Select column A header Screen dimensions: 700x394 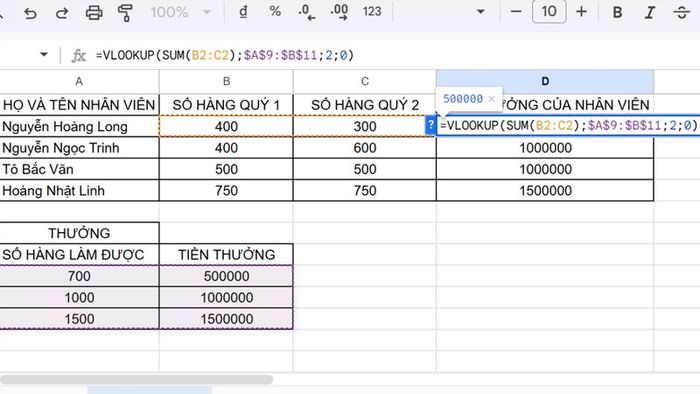pyautogui.click(x=79, y=81)
